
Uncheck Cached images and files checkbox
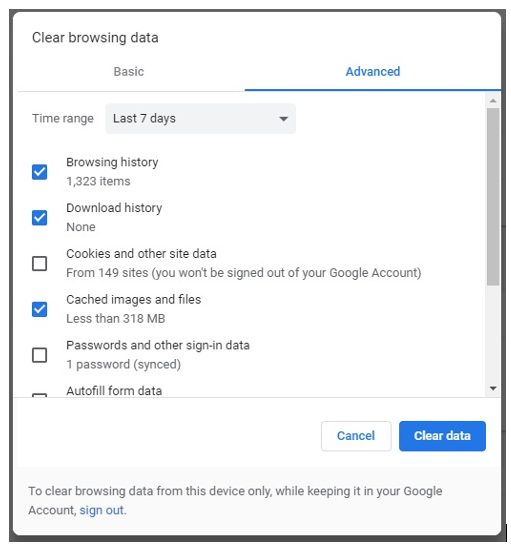tap(39, 309)
